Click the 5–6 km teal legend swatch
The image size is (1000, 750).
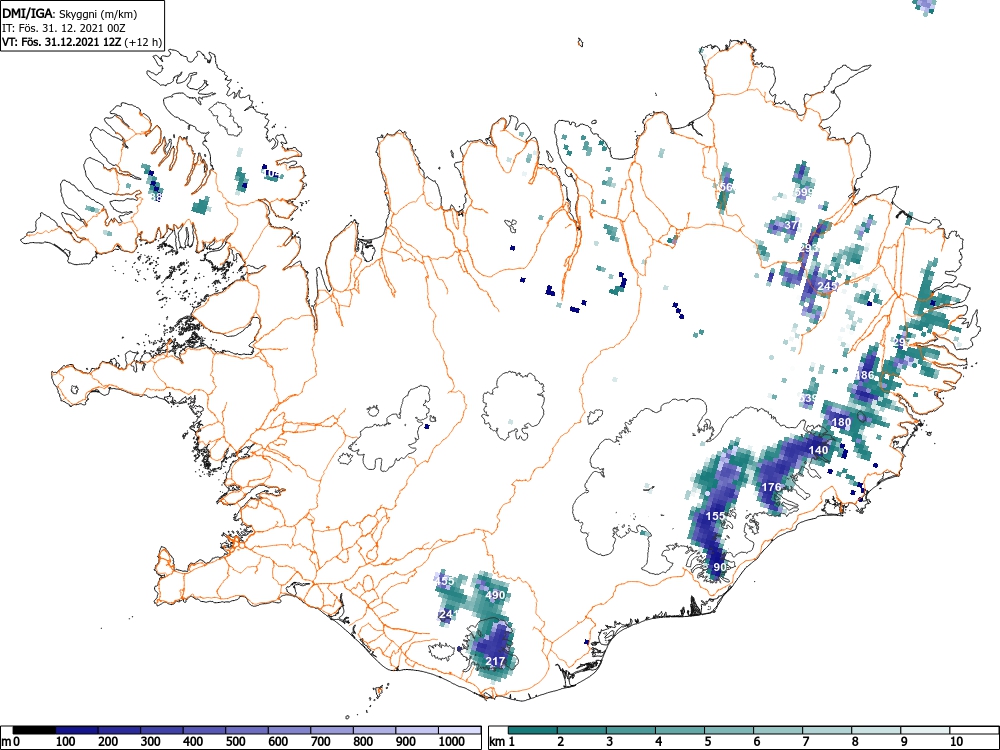(729, 730)
